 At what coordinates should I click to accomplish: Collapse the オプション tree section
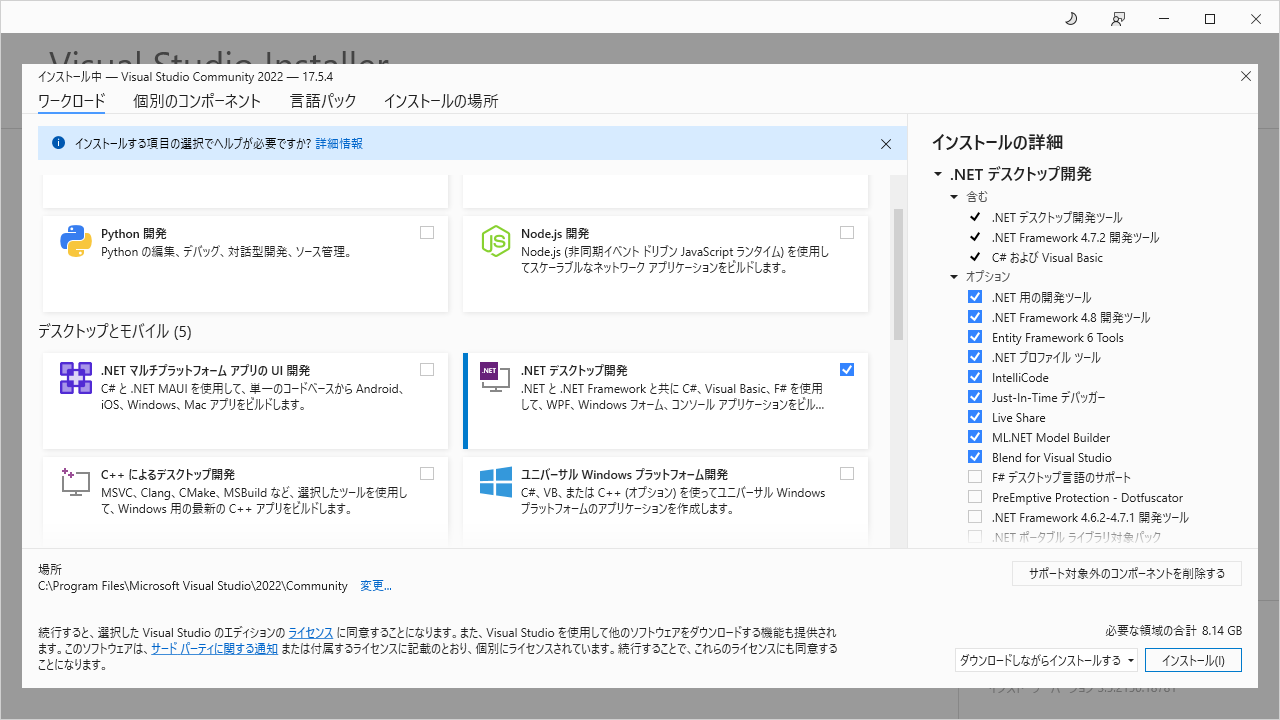(954, 277)
